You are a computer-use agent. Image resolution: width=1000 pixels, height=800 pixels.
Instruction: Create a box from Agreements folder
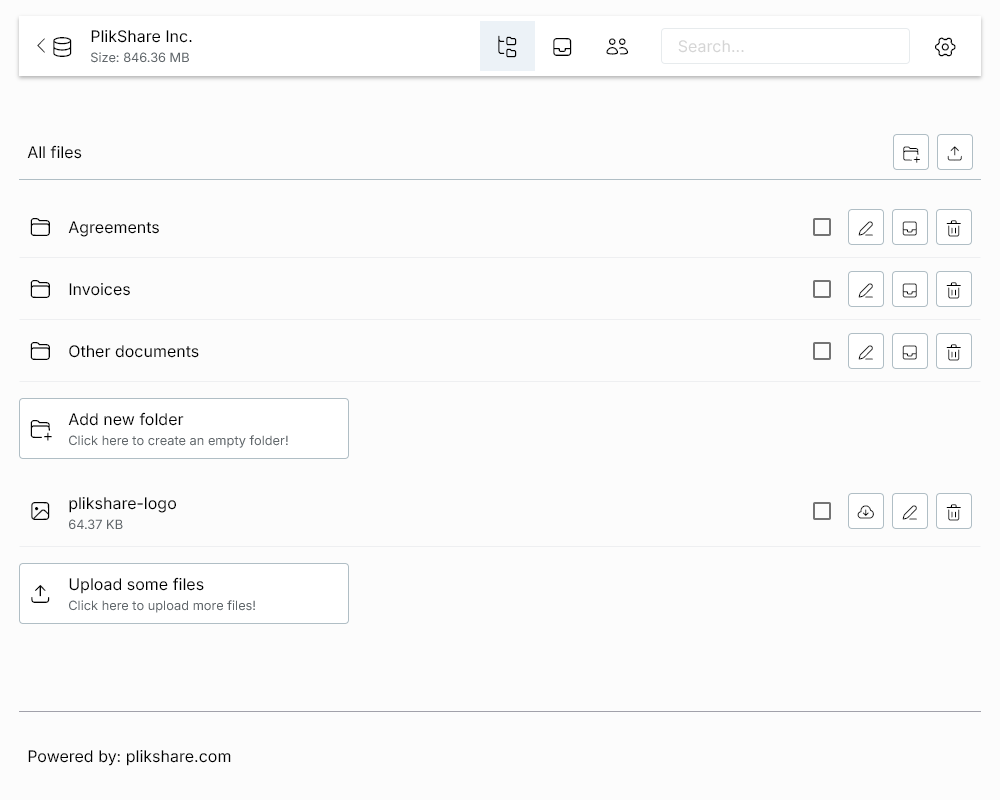(910, 227)
